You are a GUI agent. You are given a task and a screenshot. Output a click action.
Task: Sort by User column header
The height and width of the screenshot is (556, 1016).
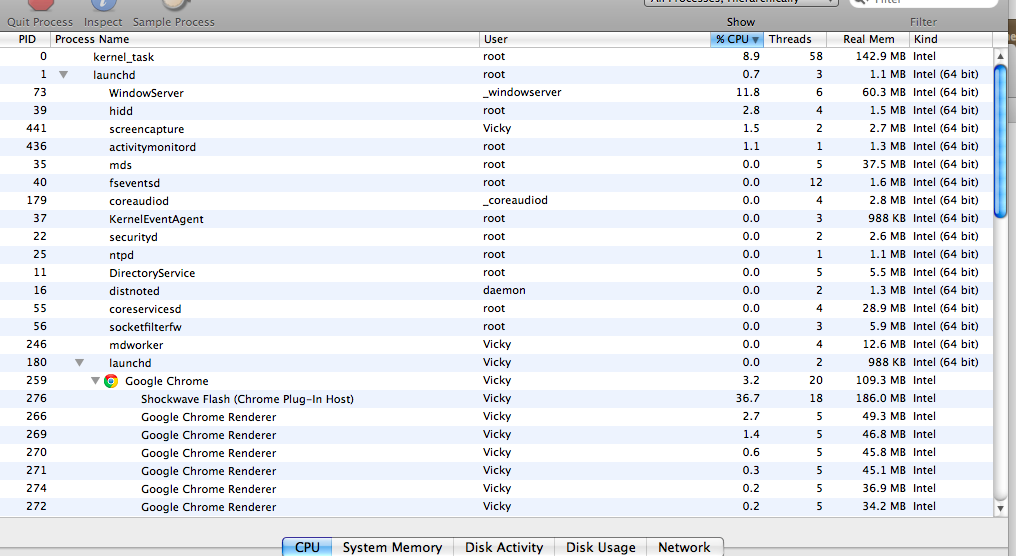[595, 39]
